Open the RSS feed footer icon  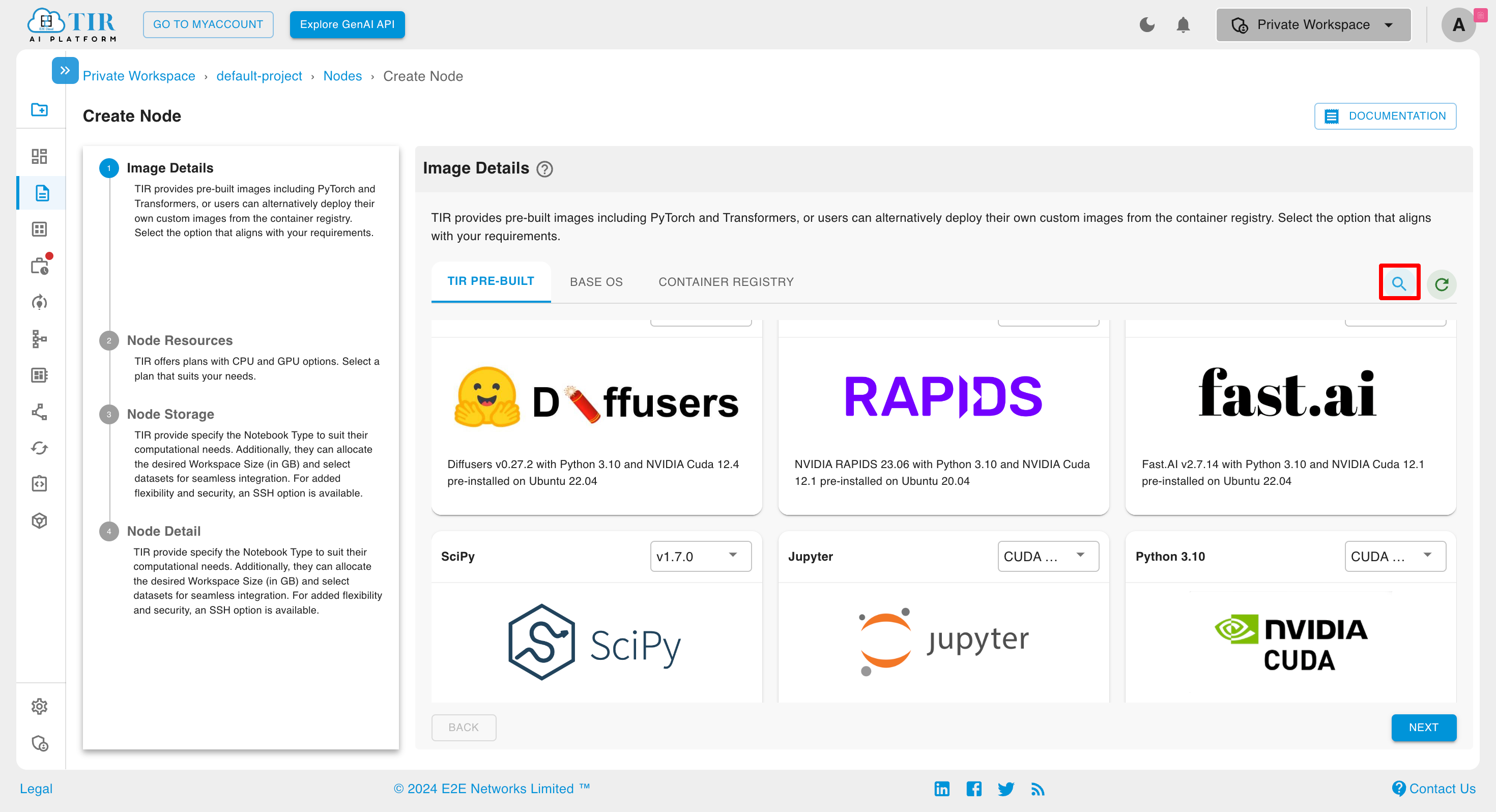click(x=1037, y=789)
